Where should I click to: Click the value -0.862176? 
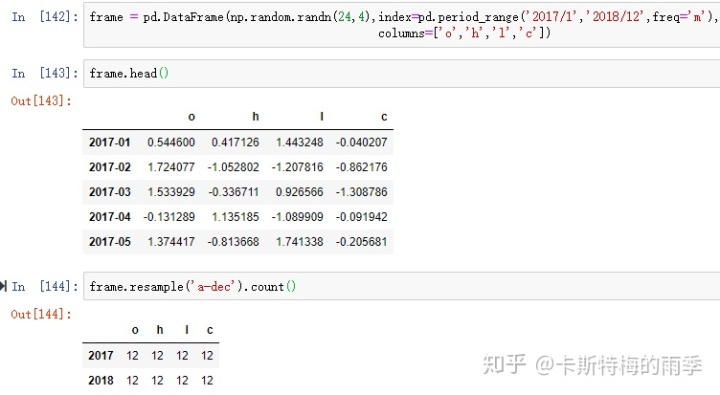click(361, 167)
